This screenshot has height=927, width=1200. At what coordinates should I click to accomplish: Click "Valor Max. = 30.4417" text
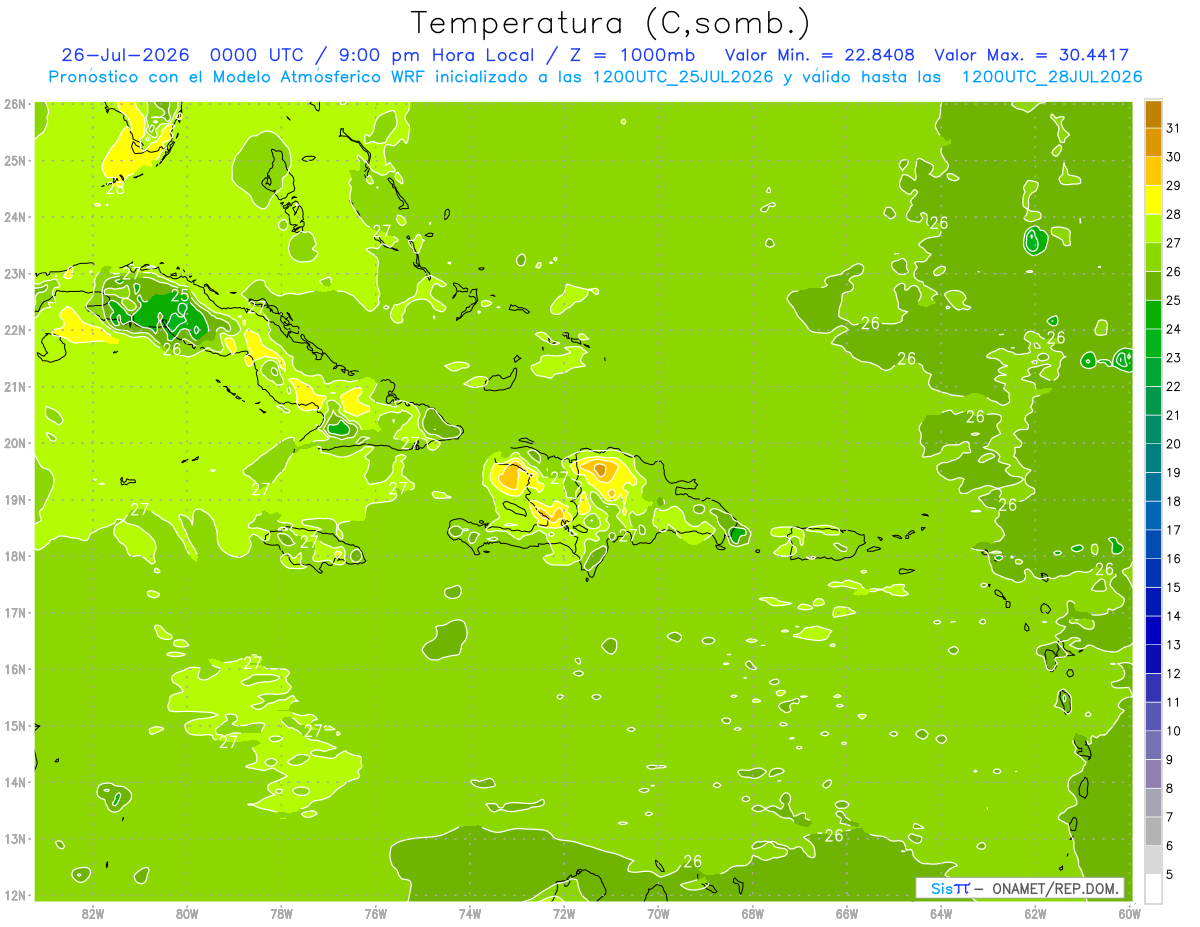click(1031, 55)
